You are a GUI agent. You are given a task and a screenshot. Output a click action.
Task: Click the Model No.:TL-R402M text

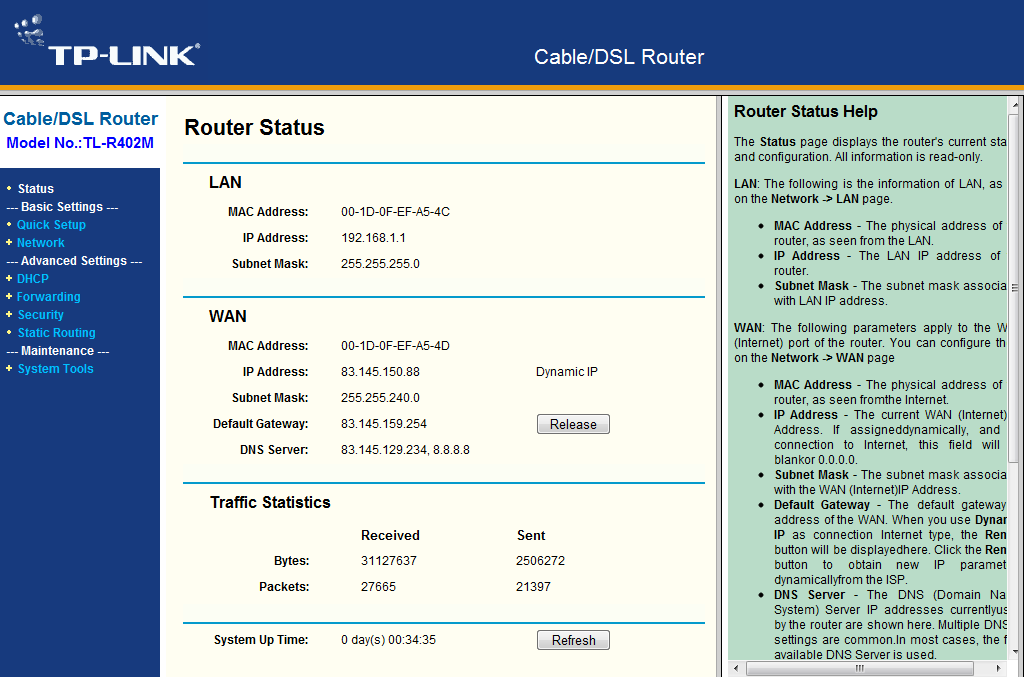click(x=80, y=143)
